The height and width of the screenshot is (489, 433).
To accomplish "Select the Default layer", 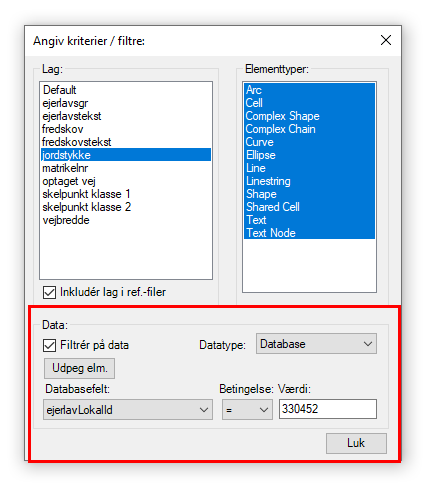I will click(126, 90).
